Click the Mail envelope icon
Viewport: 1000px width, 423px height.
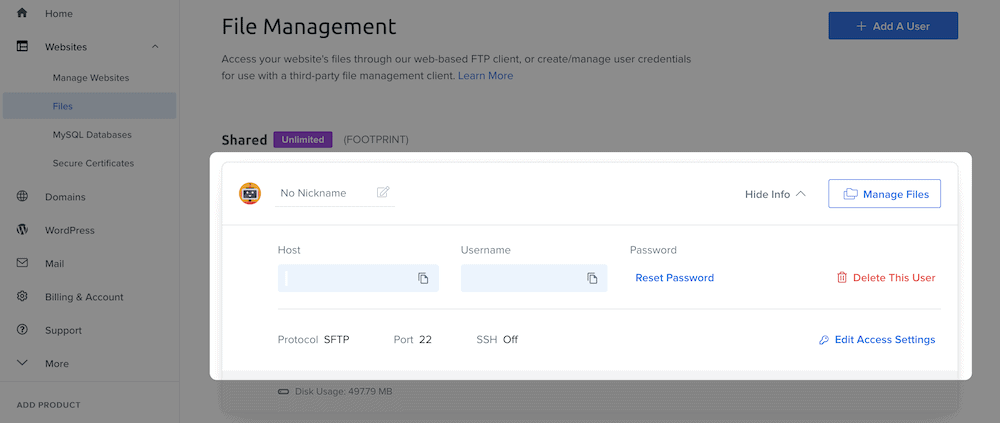coord(22,263)
